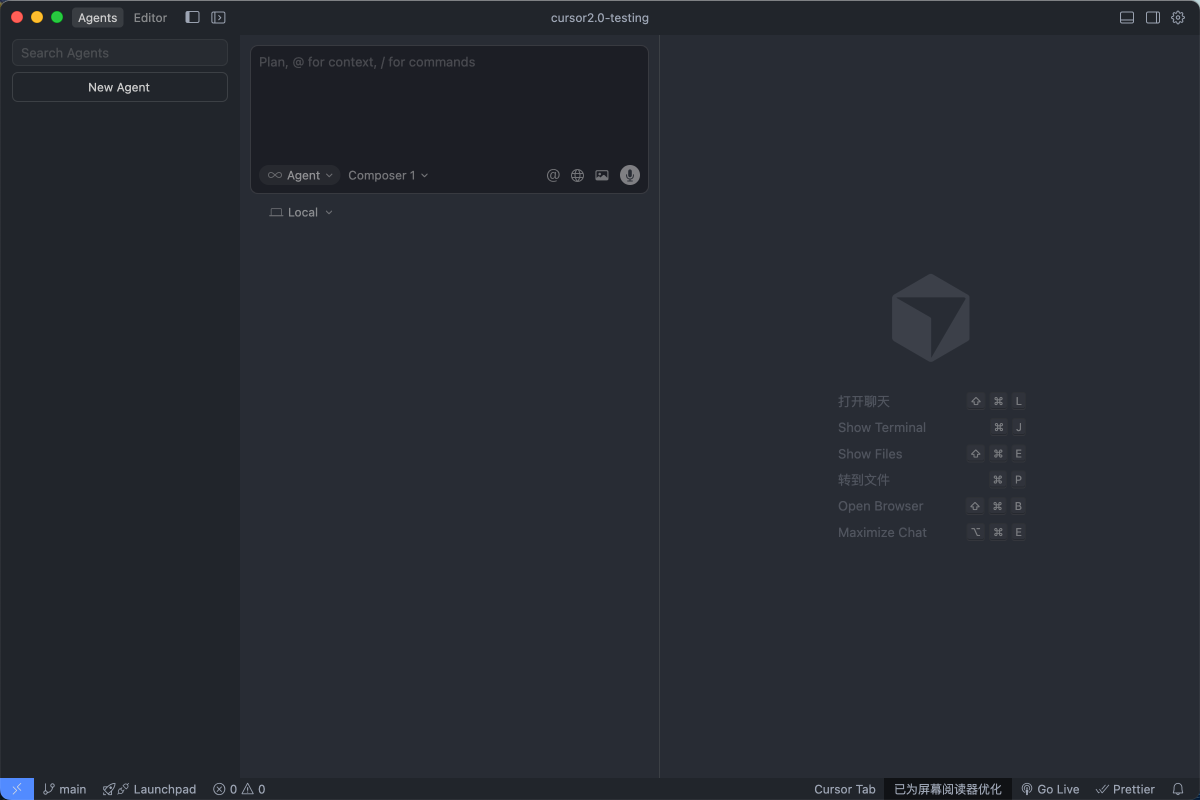Click the notifications bell in status bar
Image resolution: width=1200 pixels, height=800 pixels.
point(1178,789)
